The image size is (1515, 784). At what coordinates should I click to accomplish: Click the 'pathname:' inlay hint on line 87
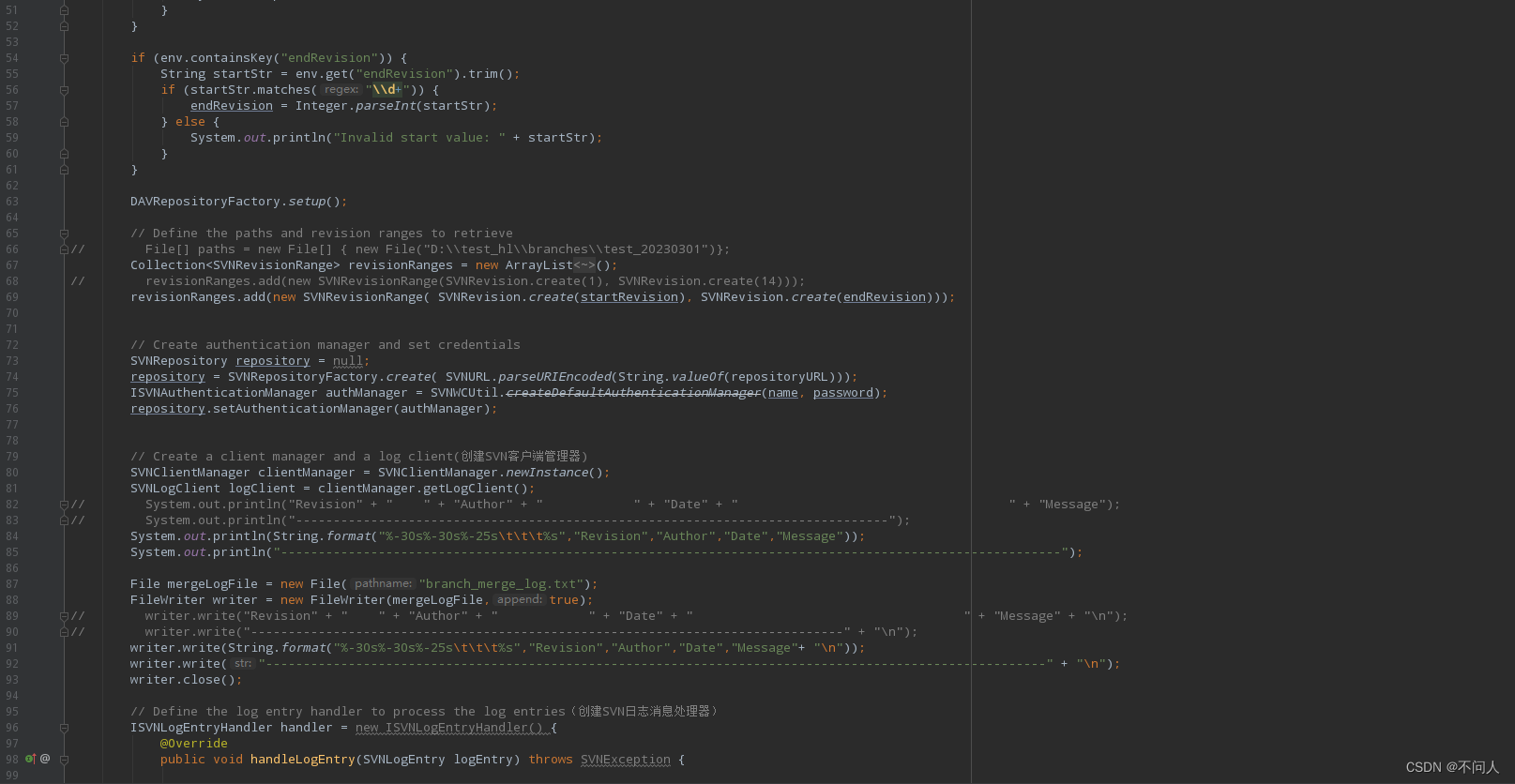(383, 584)
